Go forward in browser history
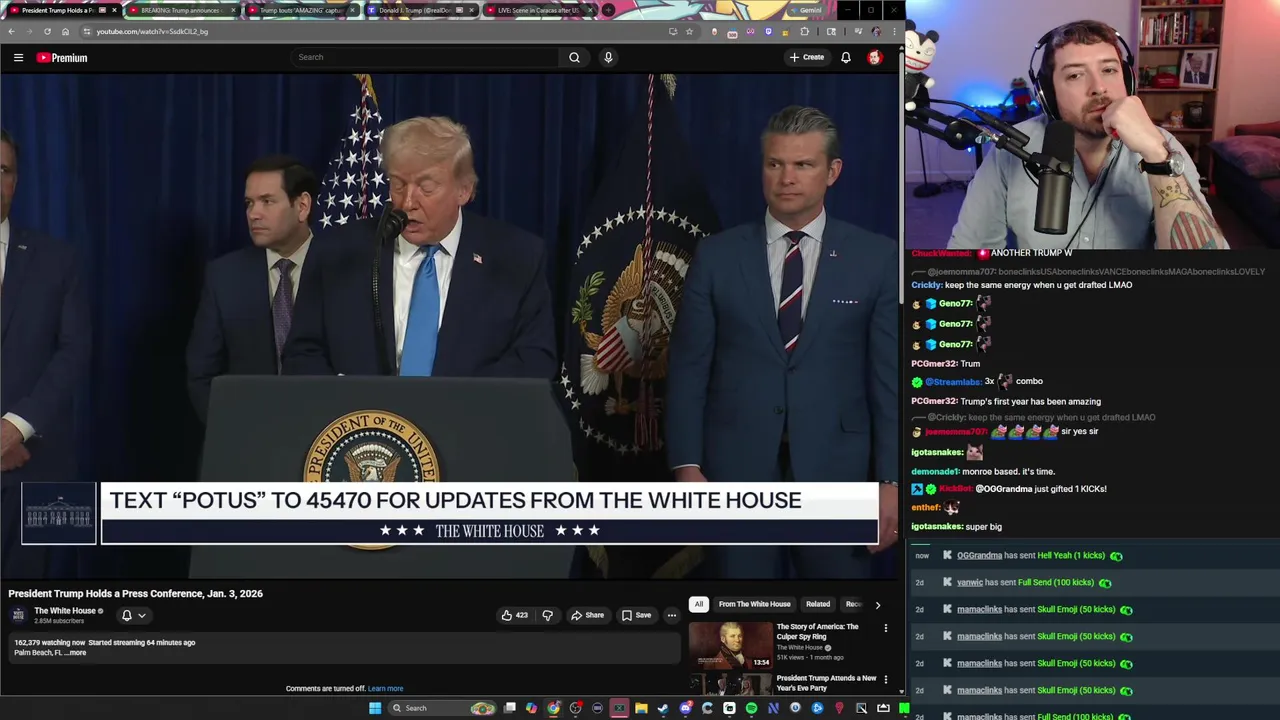This screenshot has width=1280, height=720. (x=29, y=31)
